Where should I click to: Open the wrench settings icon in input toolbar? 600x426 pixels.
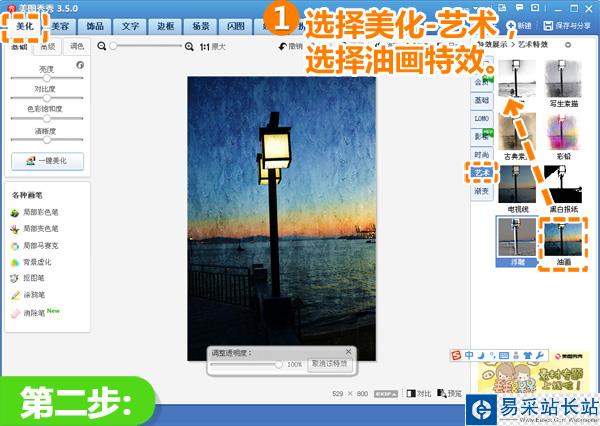coord(540,356)
